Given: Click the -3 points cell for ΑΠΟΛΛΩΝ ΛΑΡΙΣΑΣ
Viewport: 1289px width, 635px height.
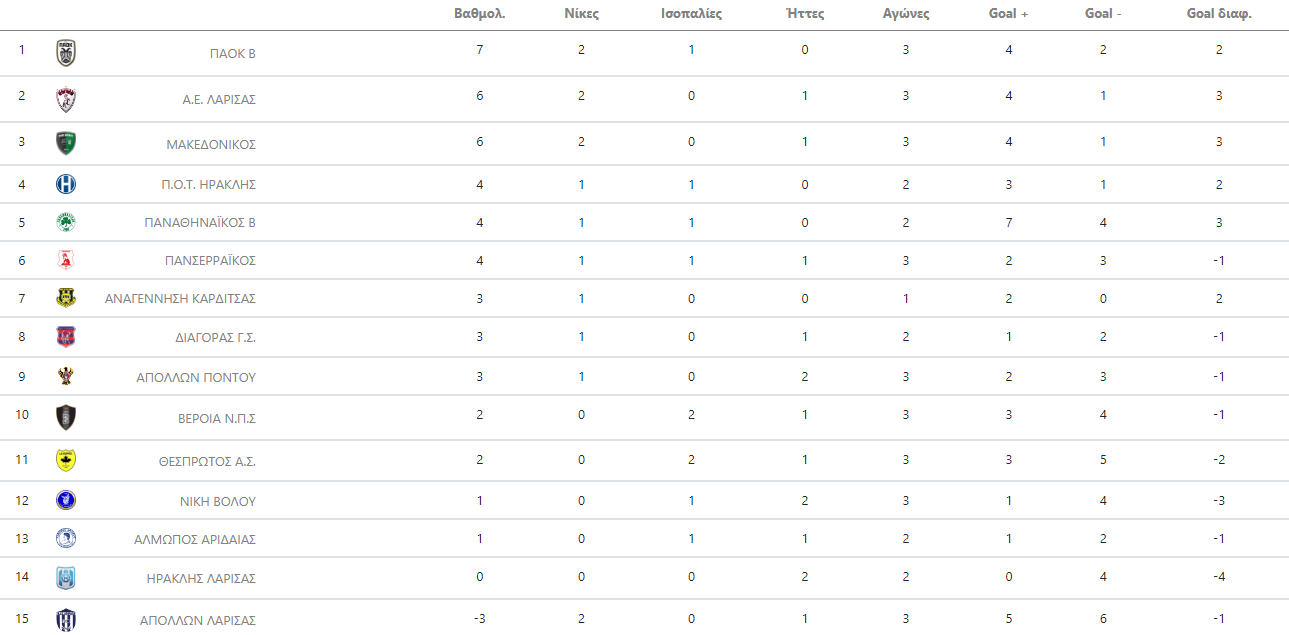Looking at the screenshot, I should 479,618.
